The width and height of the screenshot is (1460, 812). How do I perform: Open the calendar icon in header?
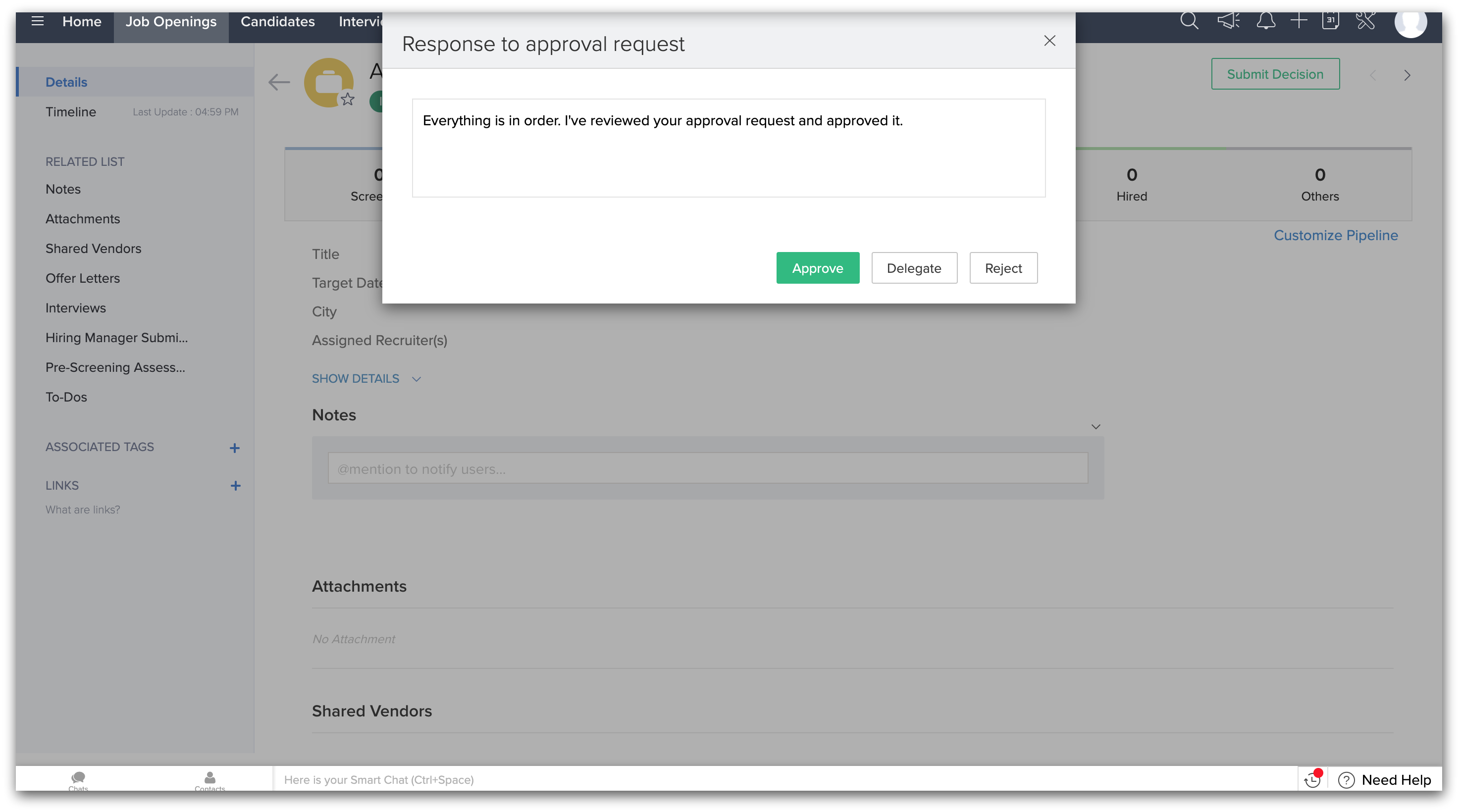click(1330, 21)
